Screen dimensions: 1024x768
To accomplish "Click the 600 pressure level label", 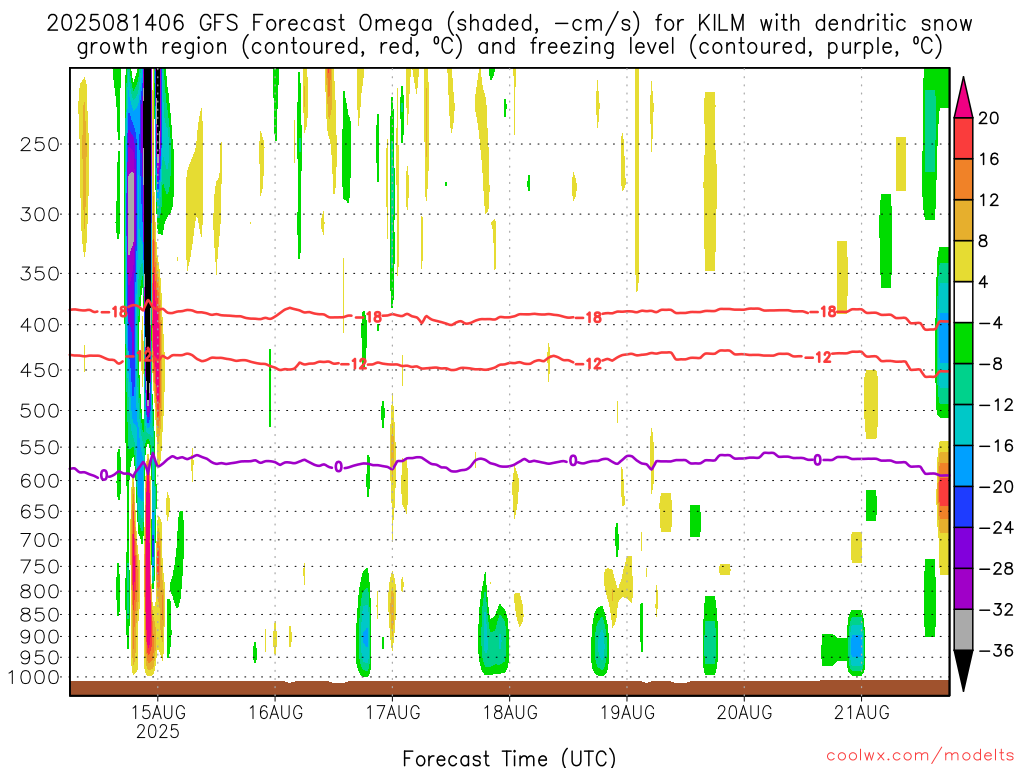I will pos(40,481).
